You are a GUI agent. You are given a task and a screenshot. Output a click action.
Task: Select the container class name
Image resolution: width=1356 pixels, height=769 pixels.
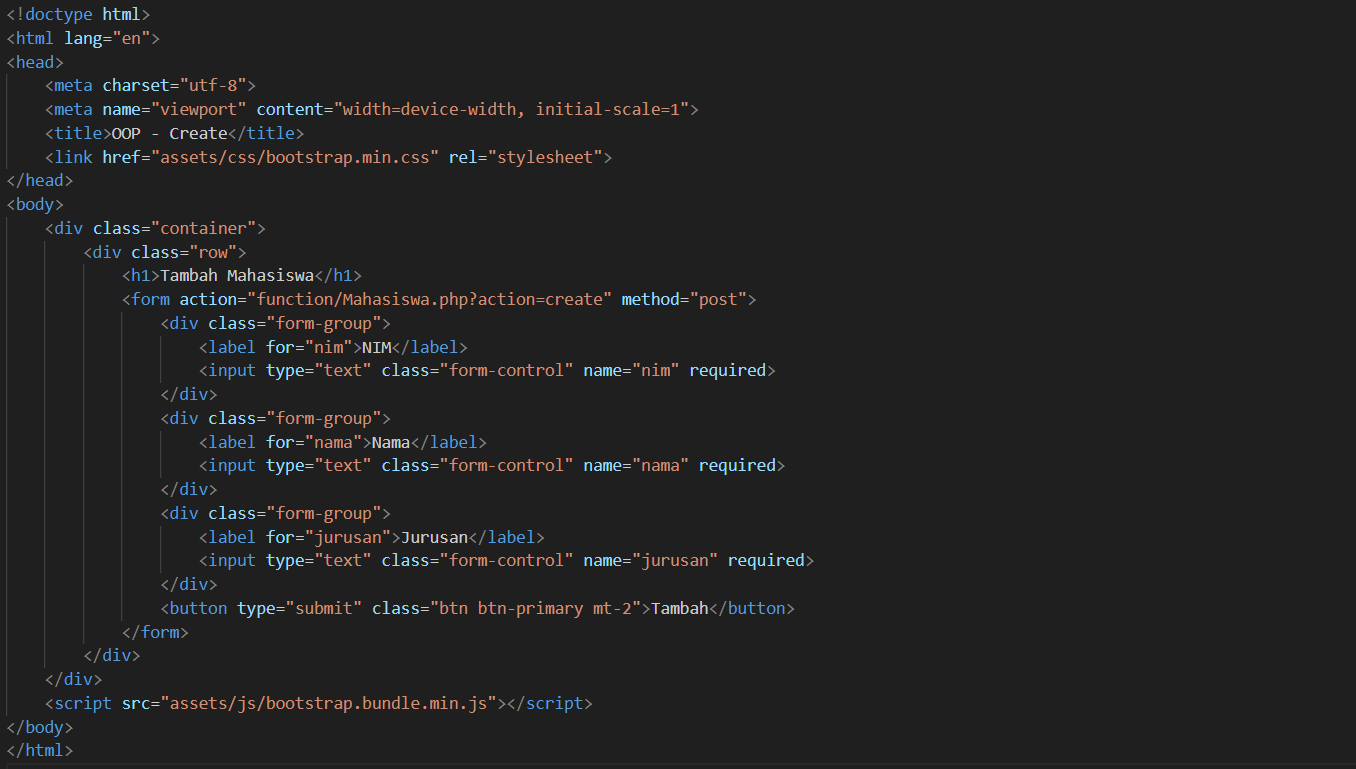204,228
